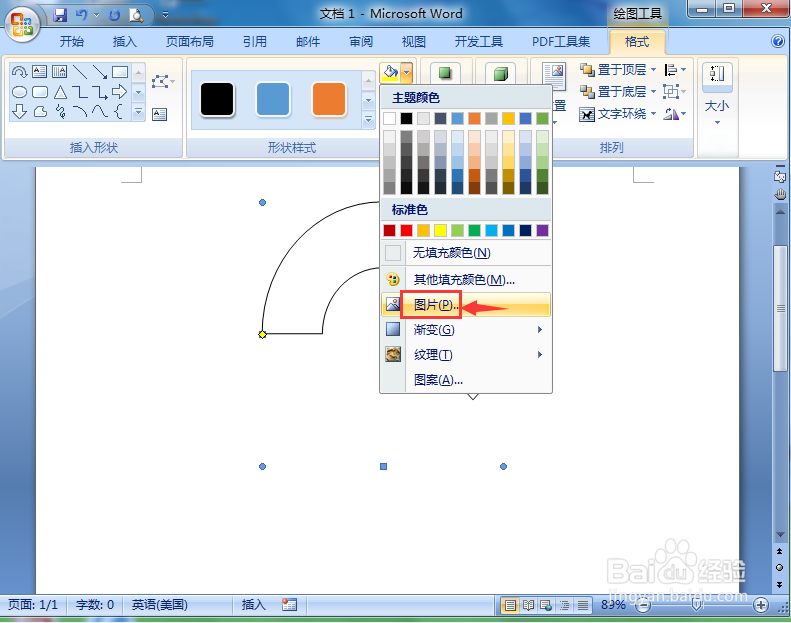Select the right arrow block shape
The height and width of the screenshot is (623, 791).
pyautogui.click(x=120, y=91)
